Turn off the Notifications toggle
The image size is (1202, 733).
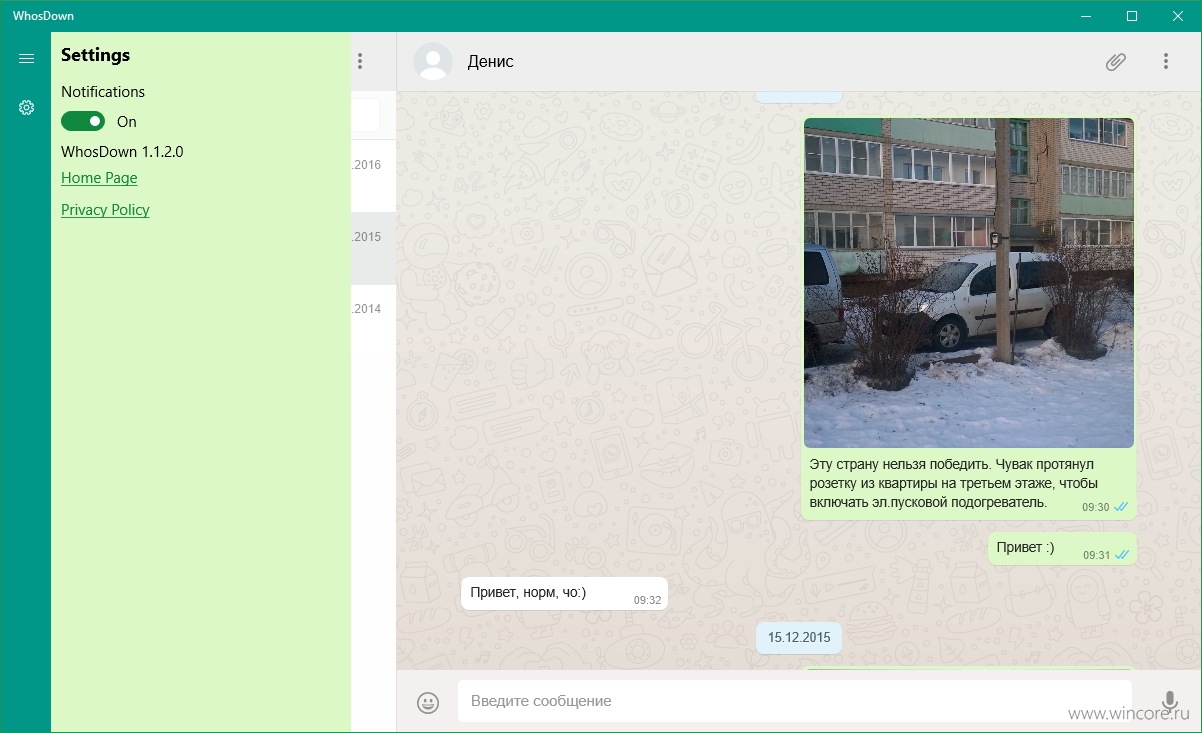(83, 121)
